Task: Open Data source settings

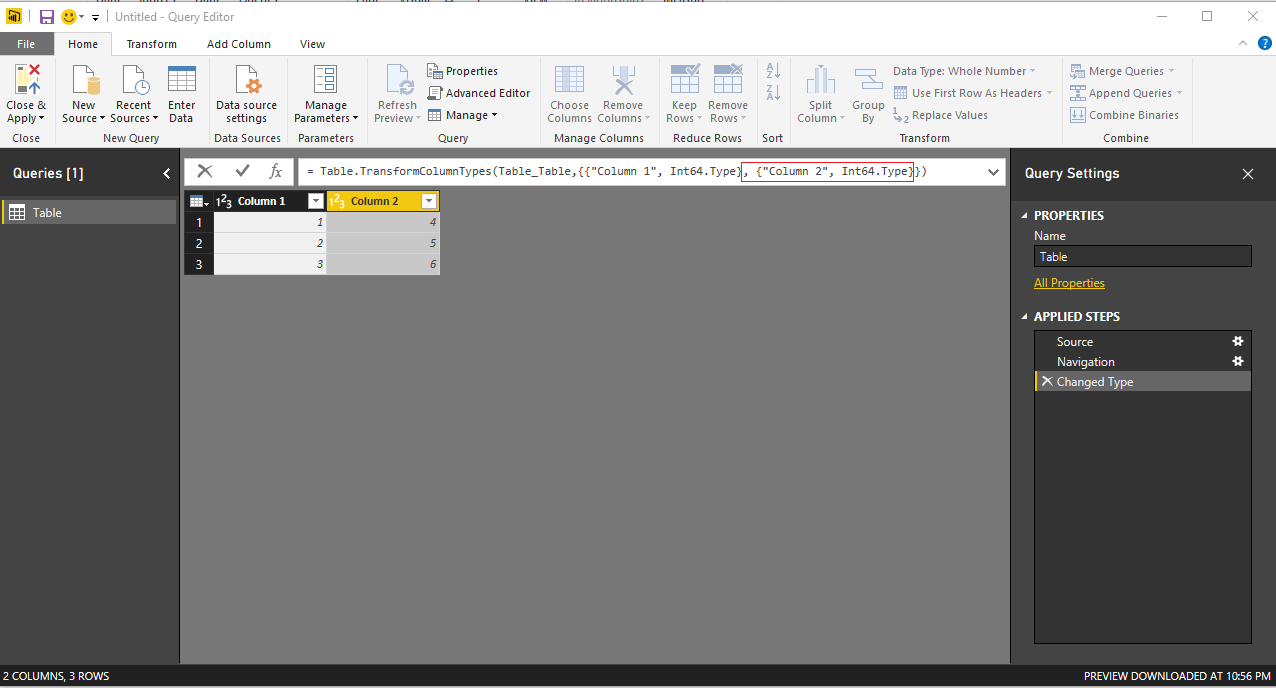Action: tap(246, 79)
